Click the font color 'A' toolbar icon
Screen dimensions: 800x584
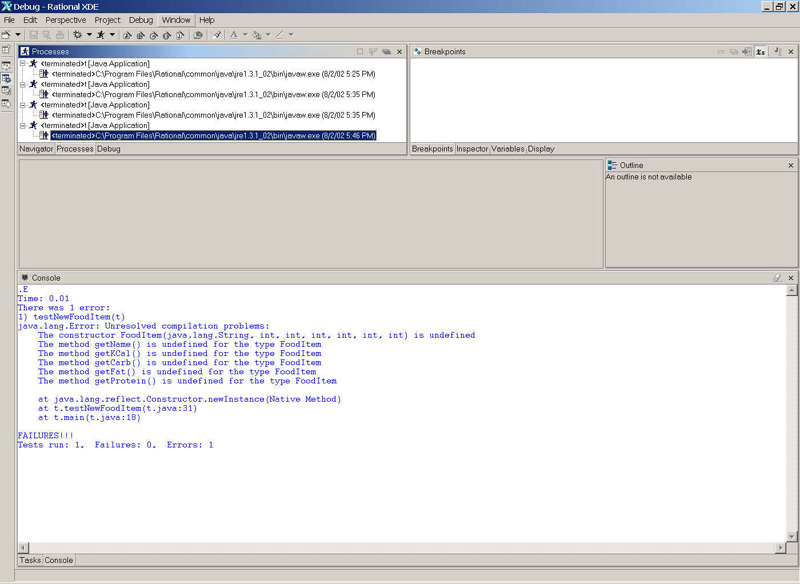(234, 35)
